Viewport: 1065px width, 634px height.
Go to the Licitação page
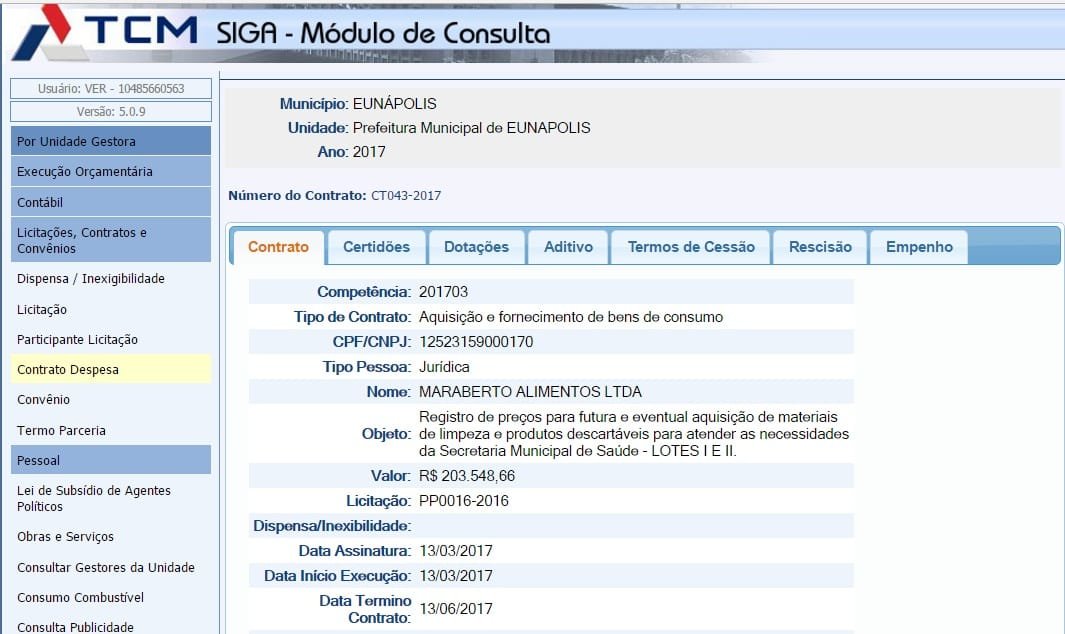[42, 310]
